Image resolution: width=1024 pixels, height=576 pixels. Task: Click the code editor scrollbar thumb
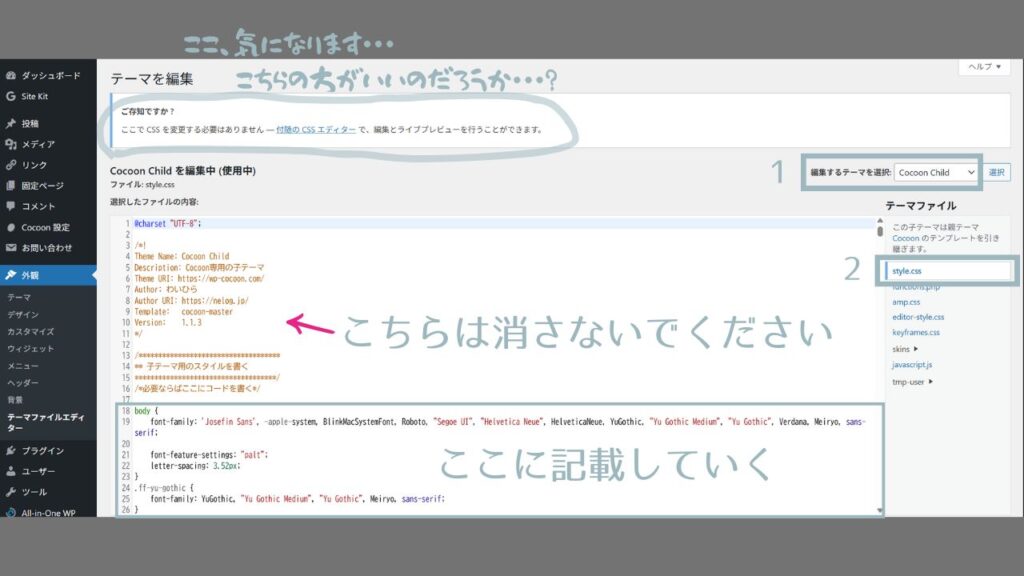pos(880,231)
